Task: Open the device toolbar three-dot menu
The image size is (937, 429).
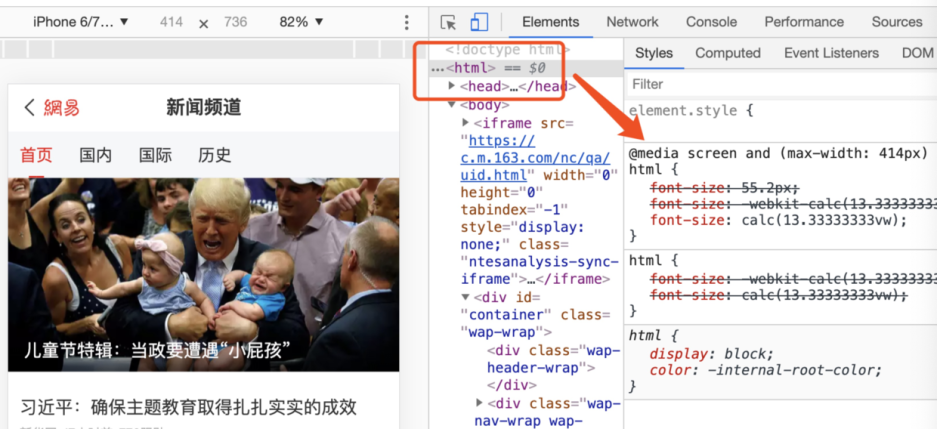Action: coord(407,23)
